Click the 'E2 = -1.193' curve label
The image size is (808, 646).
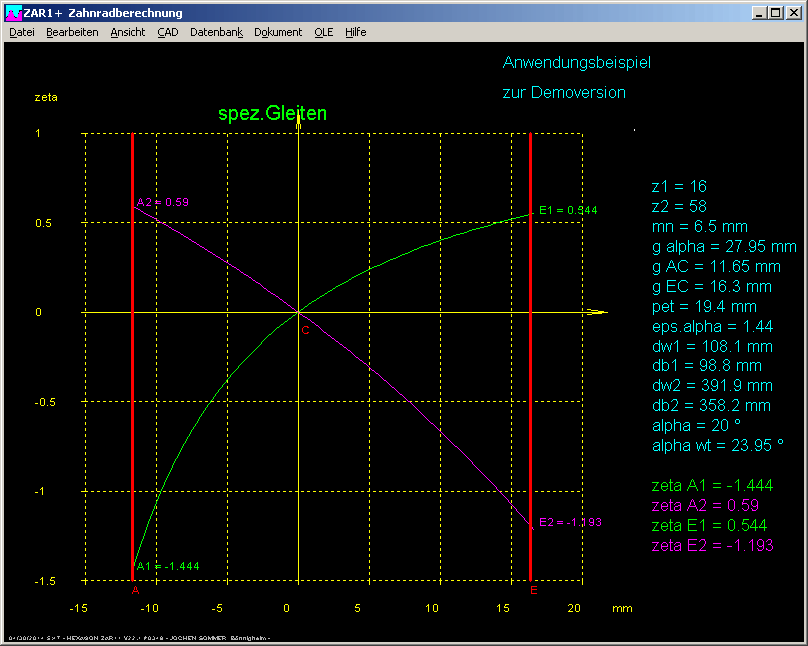570,522
